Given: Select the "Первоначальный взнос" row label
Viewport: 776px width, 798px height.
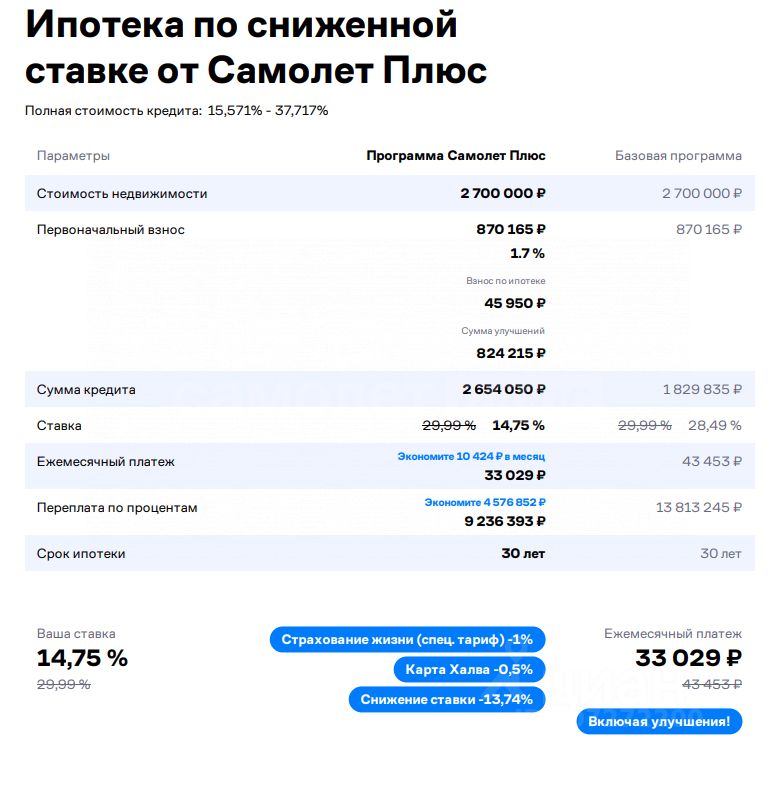Looking at the screenshot, I should click(111, 230).
